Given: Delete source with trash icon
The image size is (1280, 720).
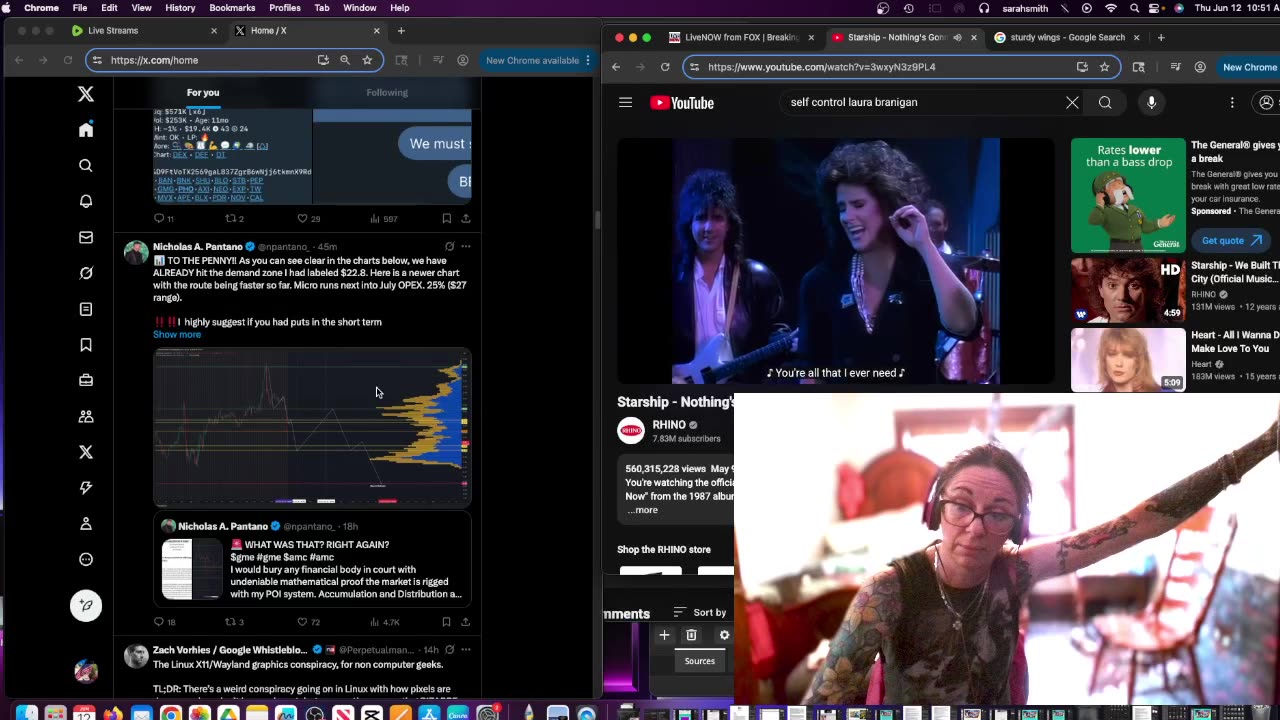Looking at the screenshot, I should (x=691, y=635).
